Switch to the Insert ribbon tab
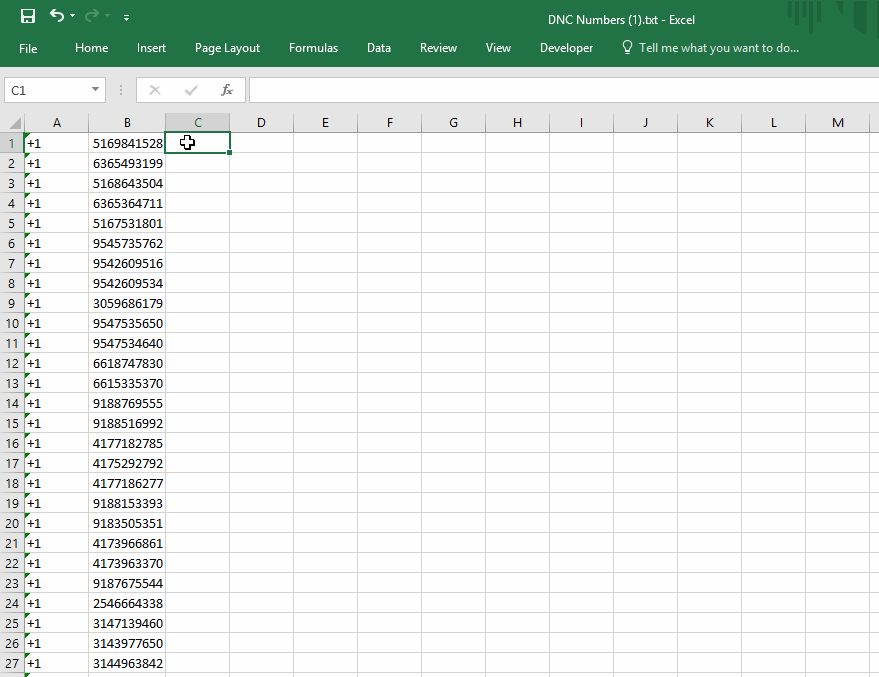Viewport: 879px width, 677px height. [151, 48]
